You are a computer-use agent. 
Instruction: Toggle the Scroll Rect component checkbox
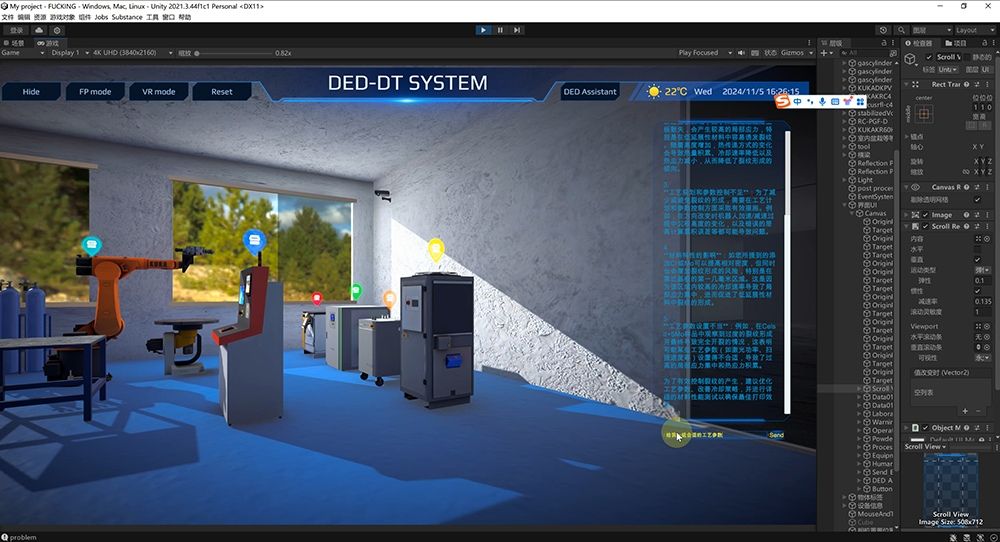(x=923, y=226)
